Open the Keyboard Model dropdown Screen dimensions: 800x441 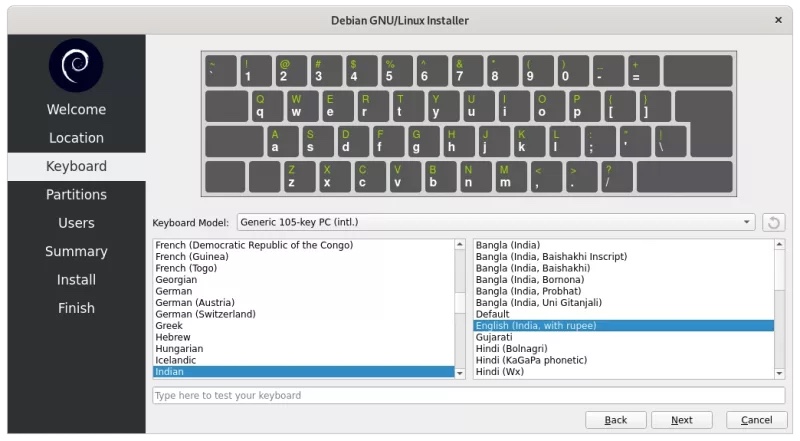pyautogui.click(x=496, y=222)
